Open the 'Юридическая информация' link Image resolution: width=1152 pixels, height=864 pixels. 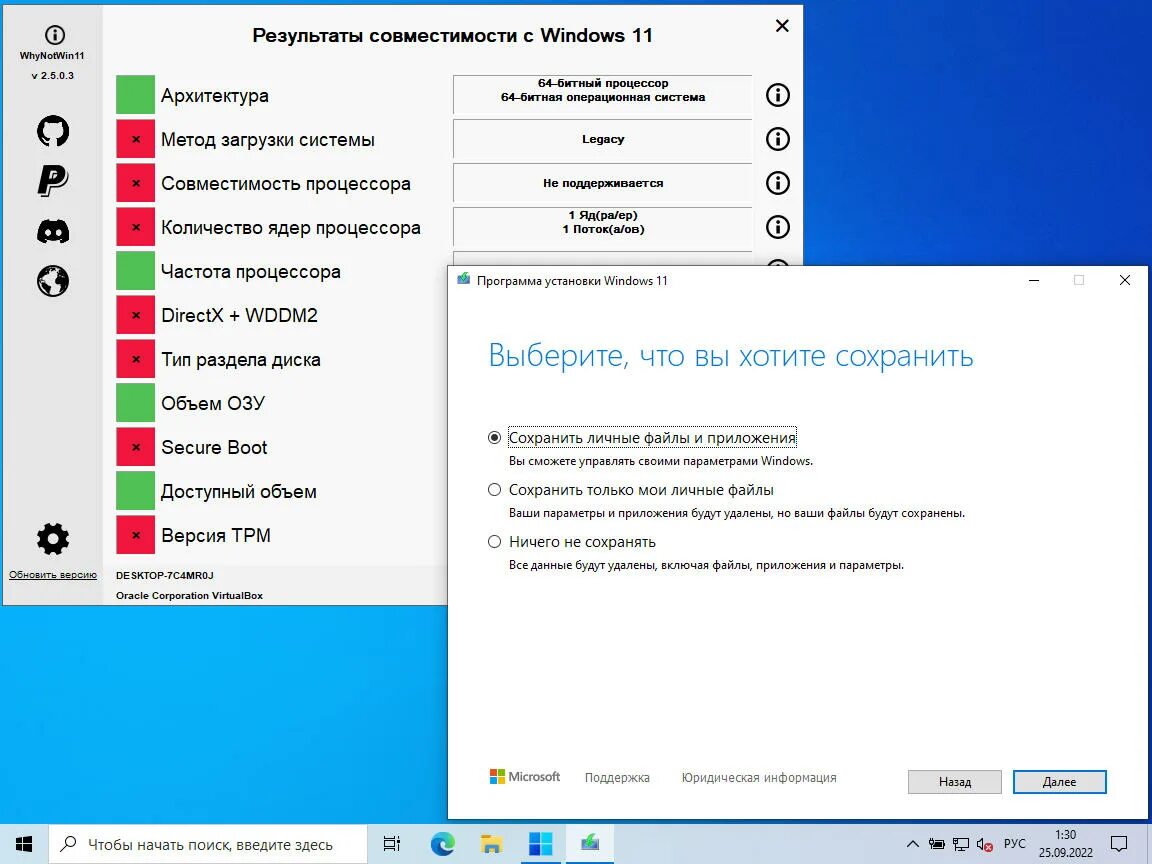pos(759,777)
